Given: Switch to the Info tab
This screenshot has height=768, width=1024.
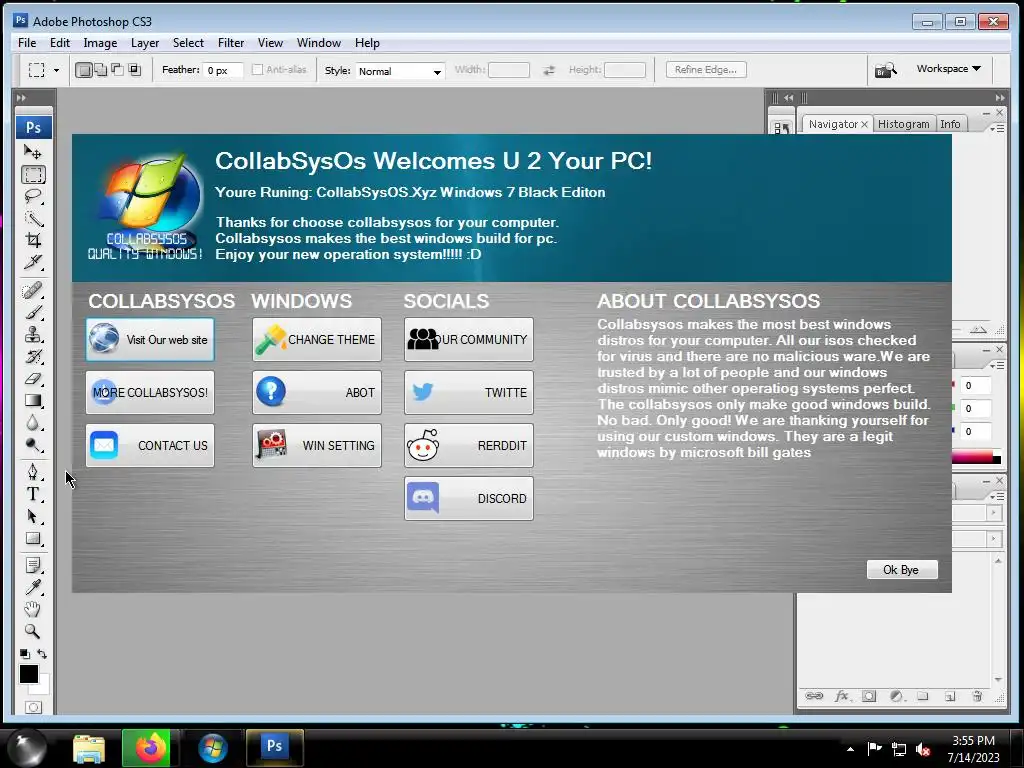Looking at the screenshot, I should [x=950, y=124].
